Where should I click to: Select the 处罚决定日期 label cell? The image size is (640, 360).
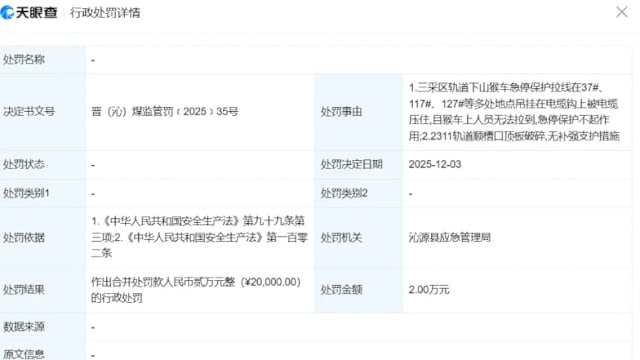(359, 164)
